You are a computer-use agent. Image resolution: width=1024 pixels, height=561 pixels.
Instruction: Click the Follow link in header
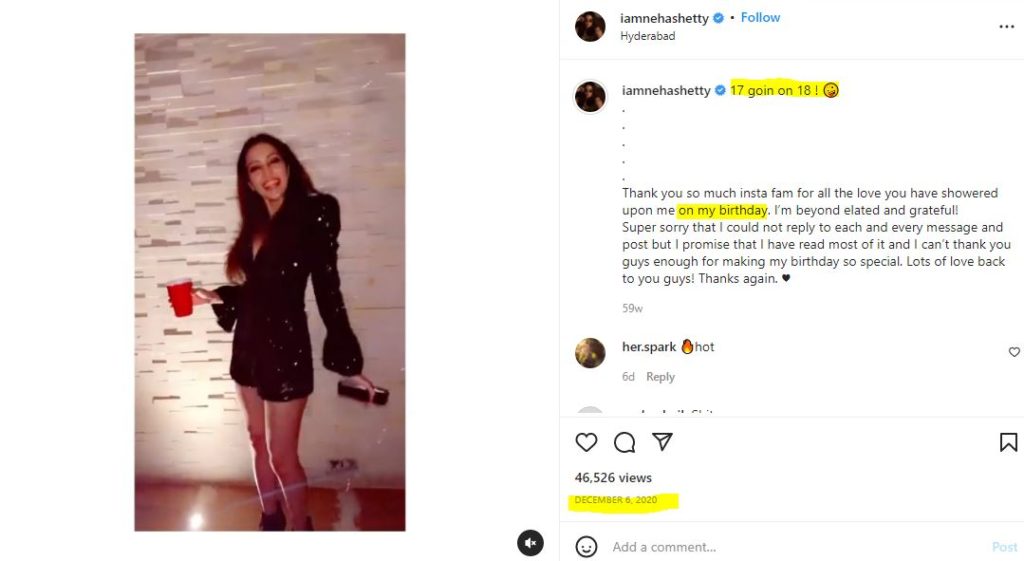coord(760,18)
